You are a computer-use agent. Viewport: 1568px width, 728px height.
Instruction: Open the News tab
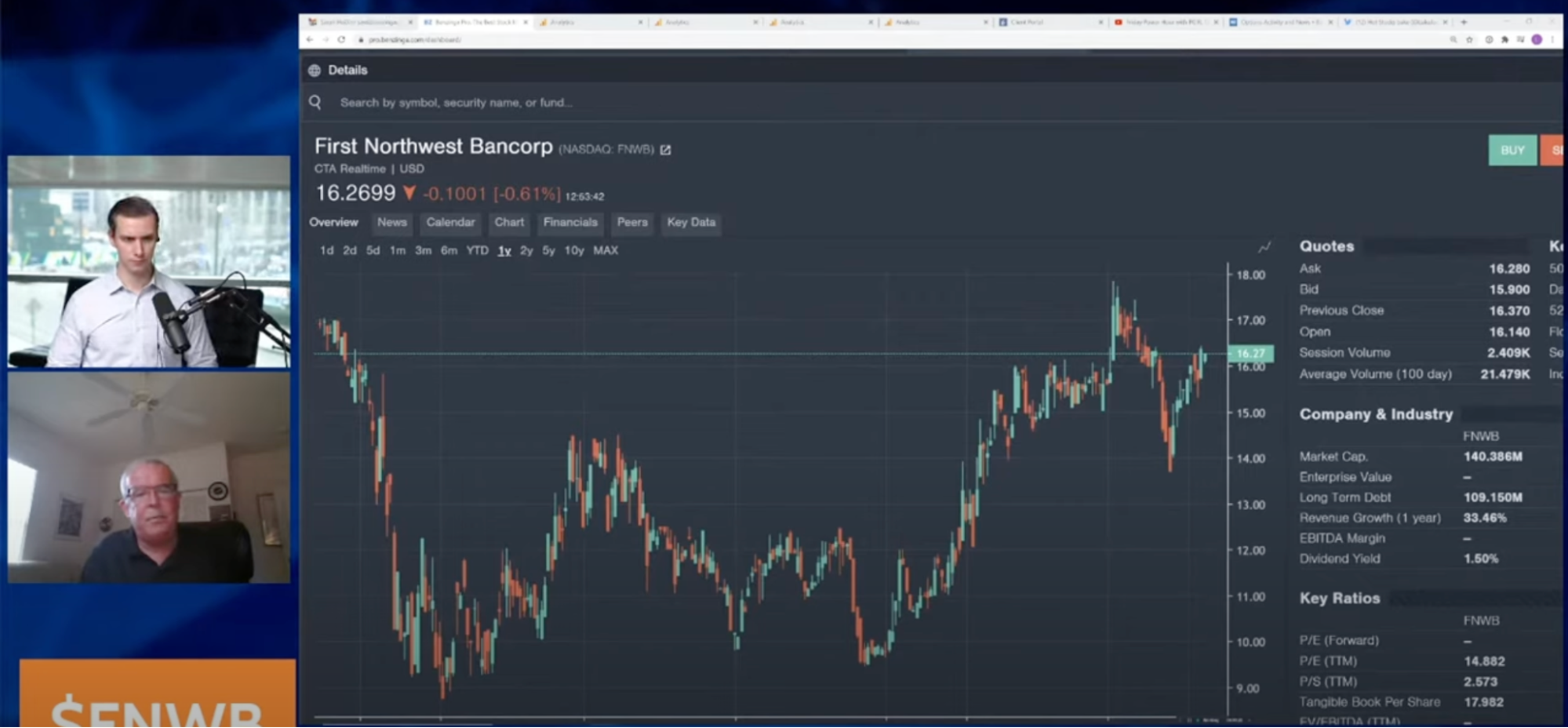(x=392, y=222)
